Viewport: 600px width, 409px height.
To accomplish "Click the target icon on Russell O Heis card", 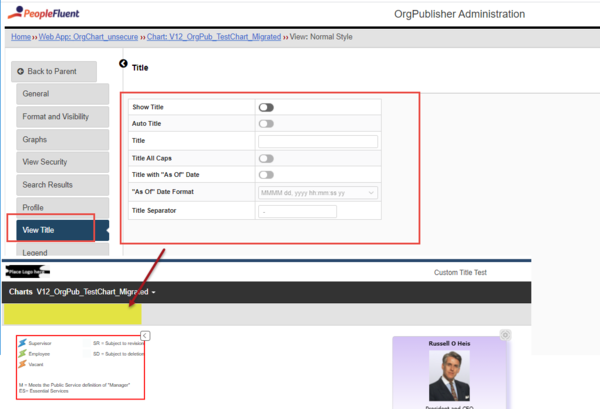I will pyautogui.click(x=505, y=335).
